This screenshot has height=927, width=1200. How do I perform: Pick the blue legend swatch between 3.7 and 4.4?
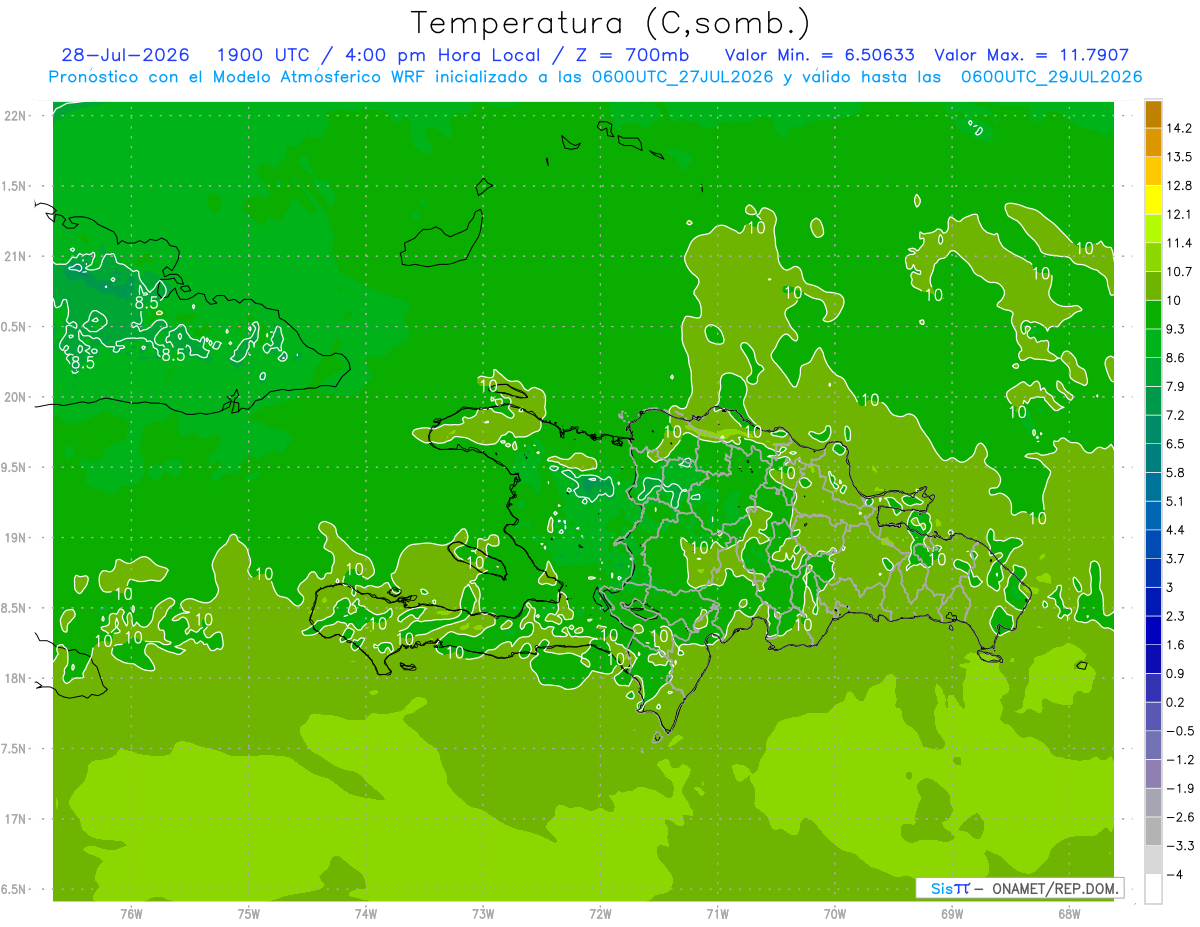(1153, 544)
